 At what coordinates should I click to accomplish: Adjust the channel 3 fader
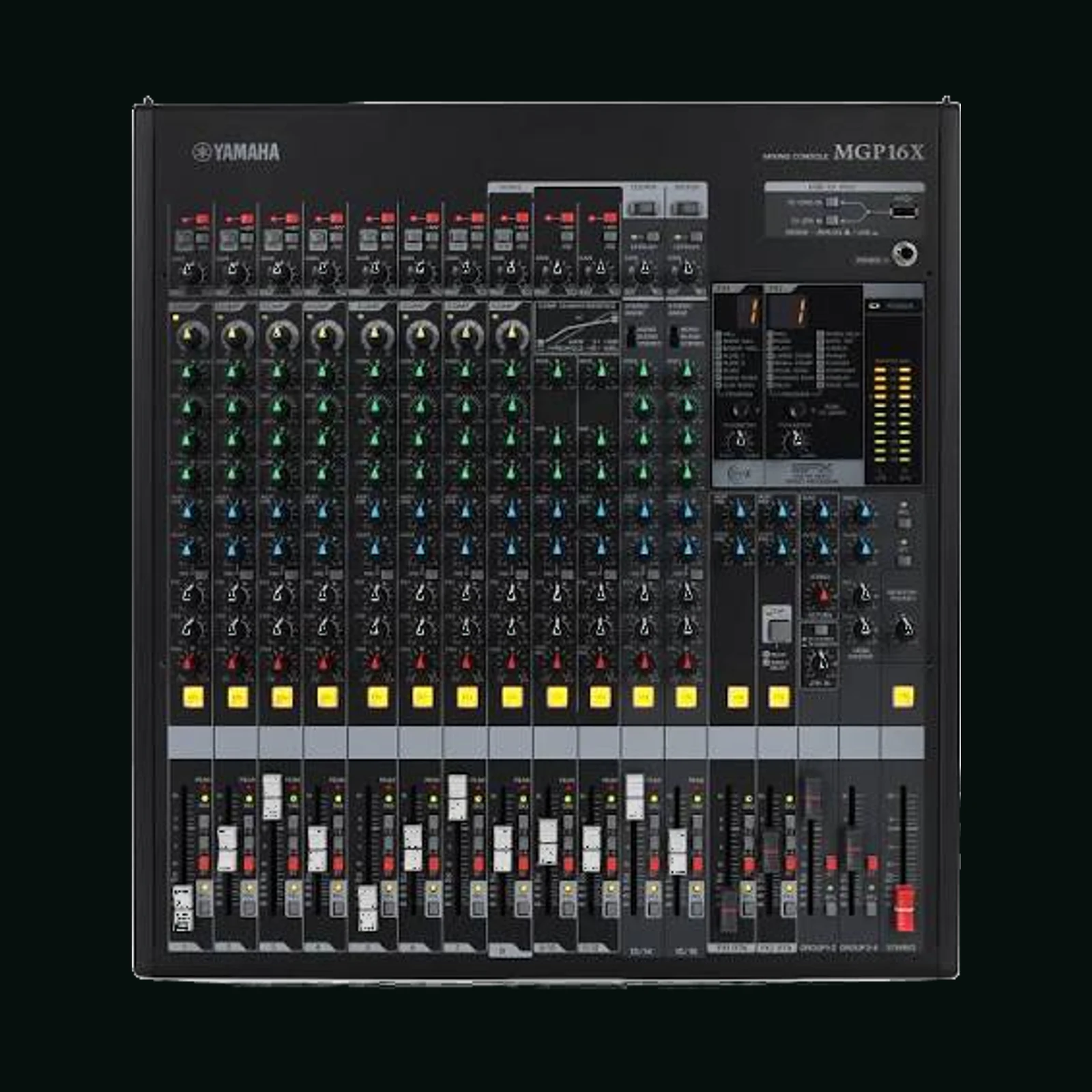[x=272, y=796]
